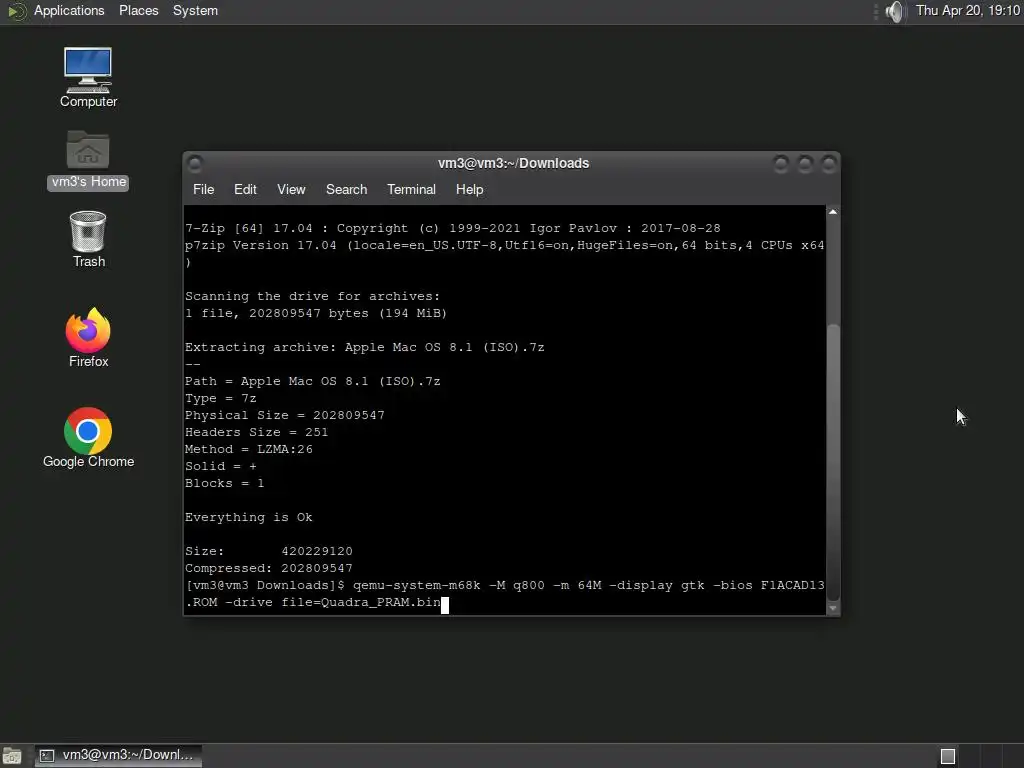Open the Places menu
Image resolution: width=1024 pixels, height=768 pixels.
coord(138,10)
